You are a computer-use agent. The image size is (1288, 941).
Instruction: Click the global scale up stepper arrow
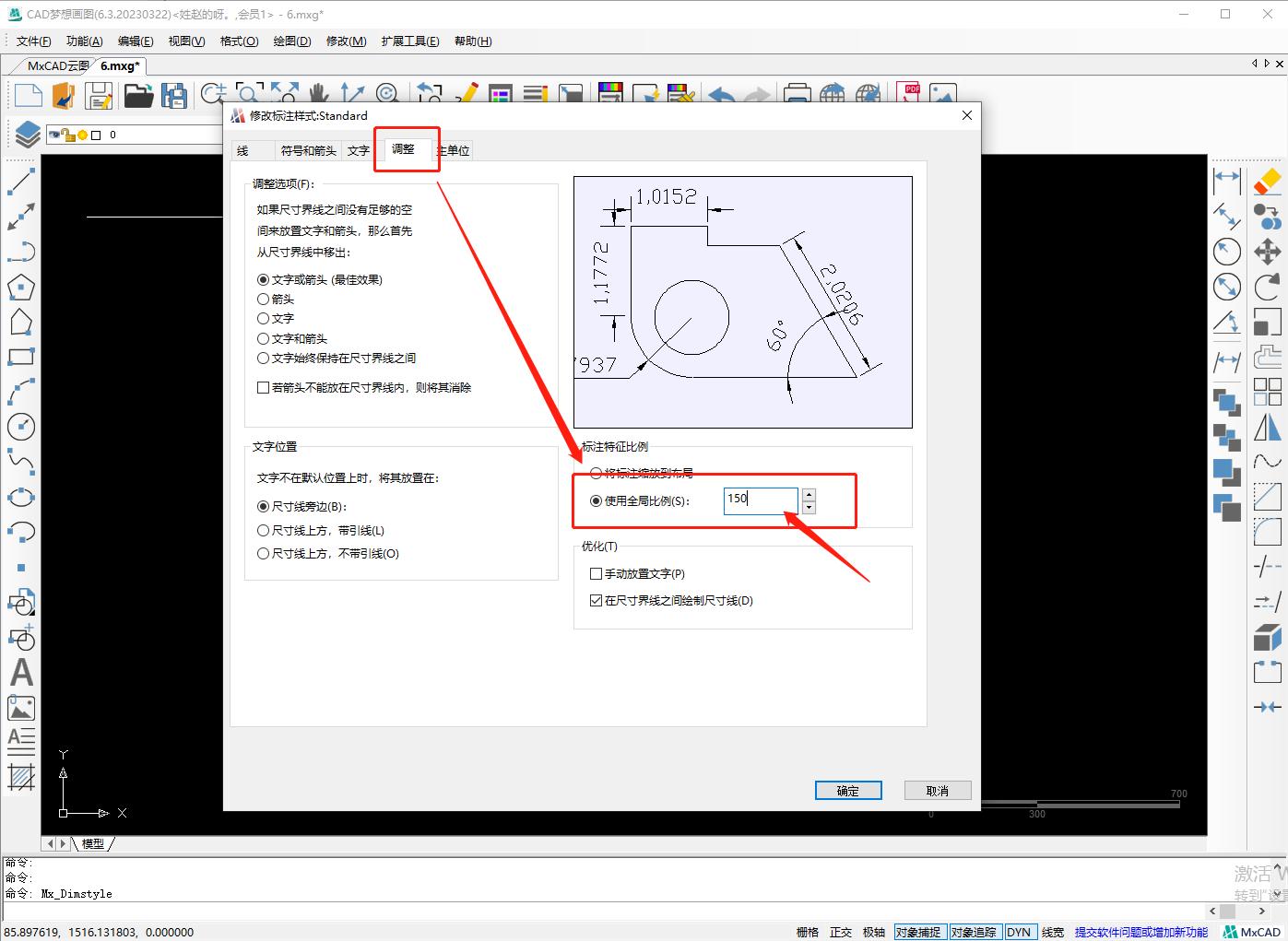point(809,494)
